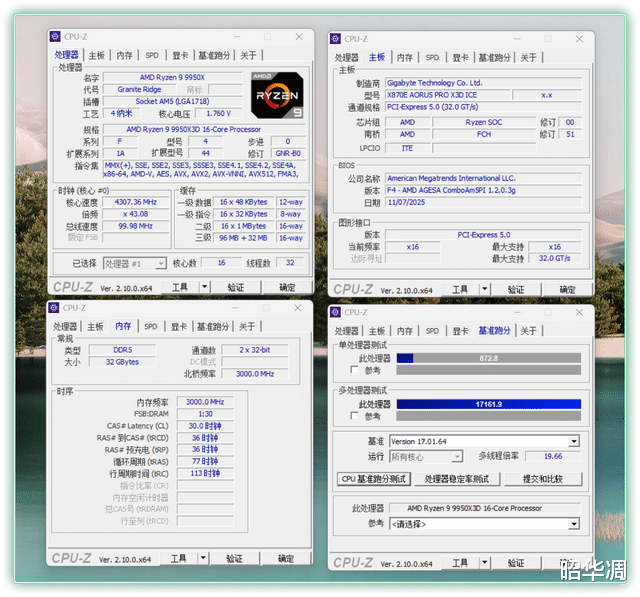Screen dimensions: 640x597
Task: Start the 处理器稳定率测试 stress test
Action: (x=457, y=479)
